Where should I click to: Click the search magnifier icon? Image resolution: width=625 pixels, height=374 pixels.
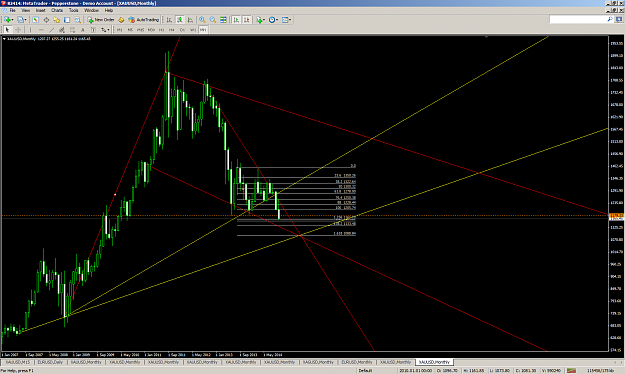610,19
